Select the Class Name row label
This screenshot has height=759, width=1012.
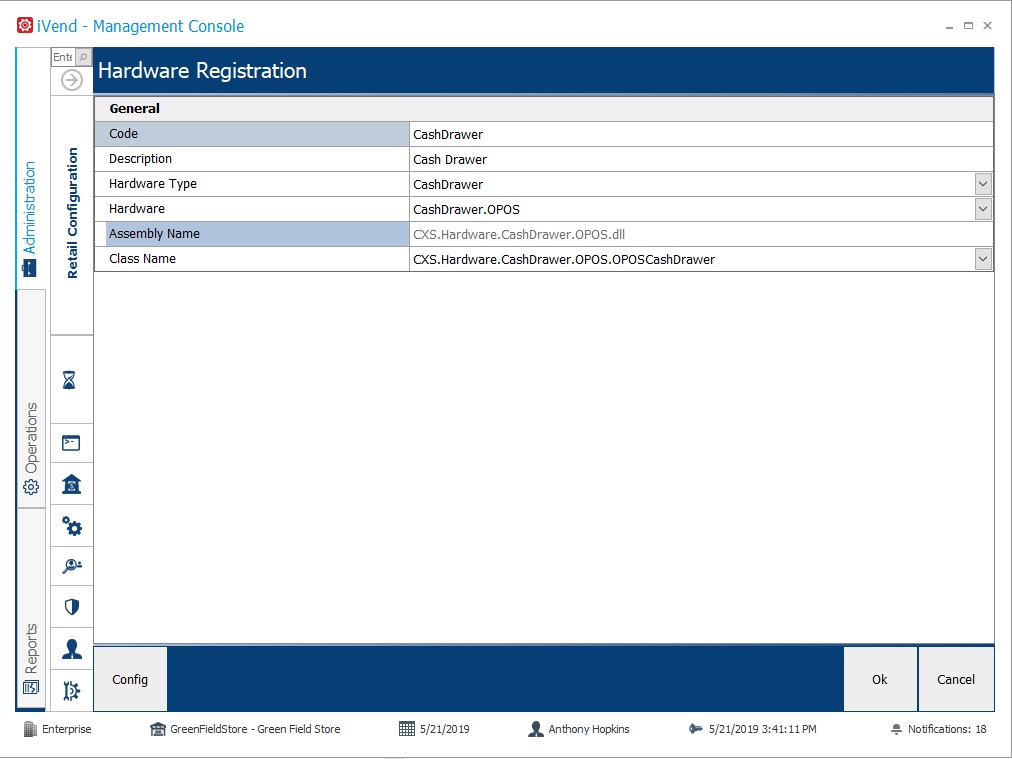click(x=252, y=259)
